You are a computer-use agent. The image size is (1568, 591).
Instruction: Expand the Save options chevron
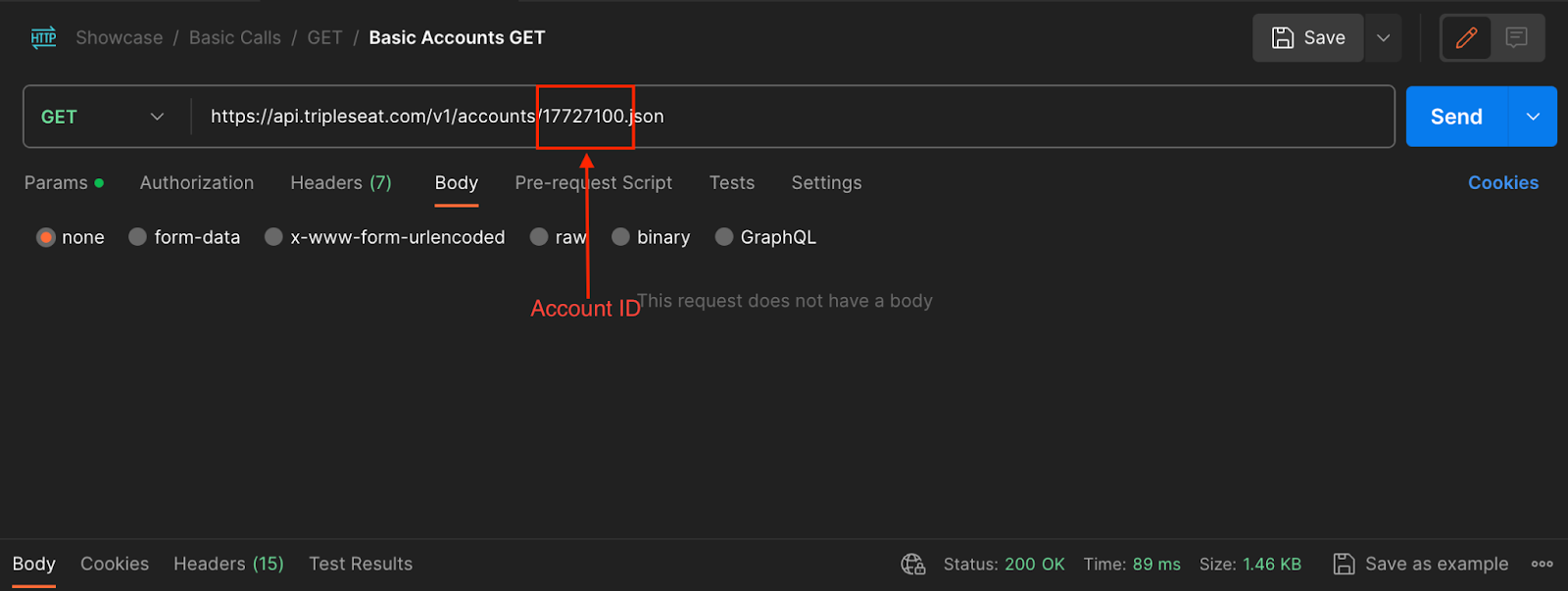[x=1384, y=38]
